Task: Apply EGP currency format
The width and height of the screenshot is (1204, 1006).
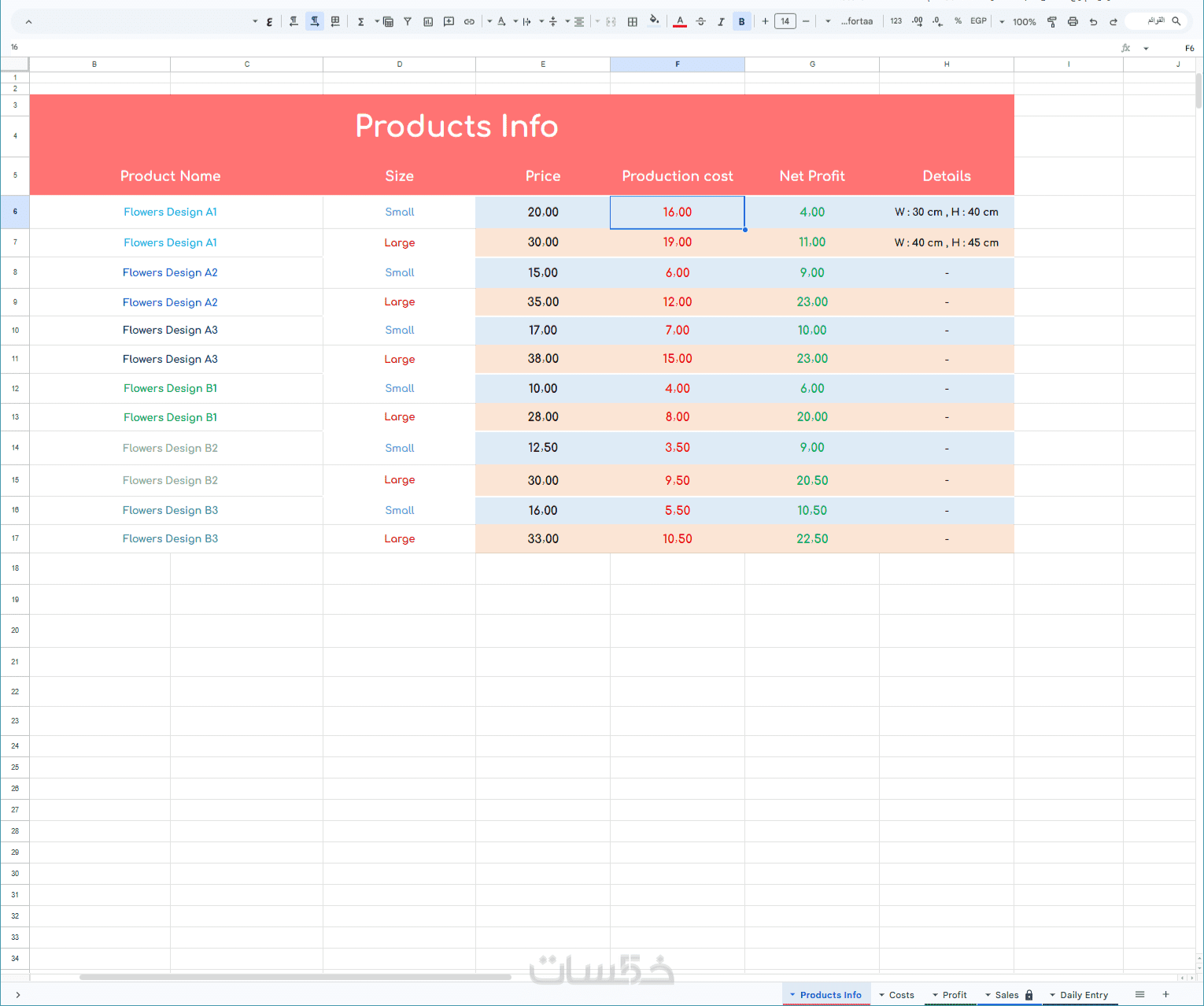Action: tap(978, 21)
